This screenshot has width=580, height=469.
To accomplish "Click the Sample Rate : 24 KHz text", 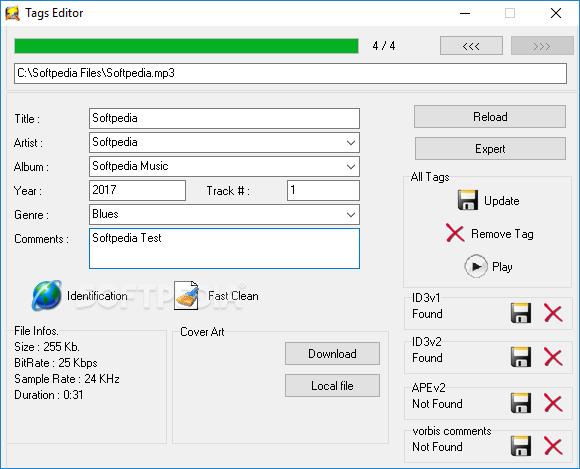I will point(67,379).
